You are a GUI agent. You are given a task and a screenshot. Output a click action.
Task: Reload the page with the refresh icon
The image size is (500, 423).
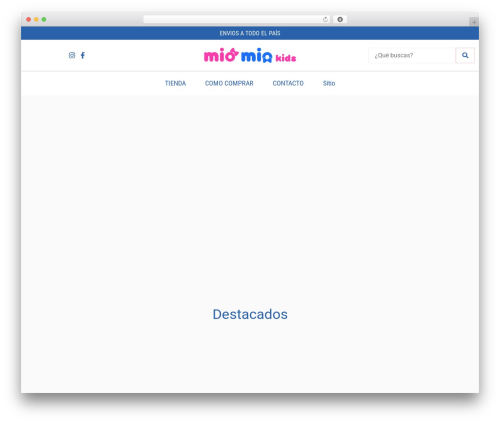(325, 20)
